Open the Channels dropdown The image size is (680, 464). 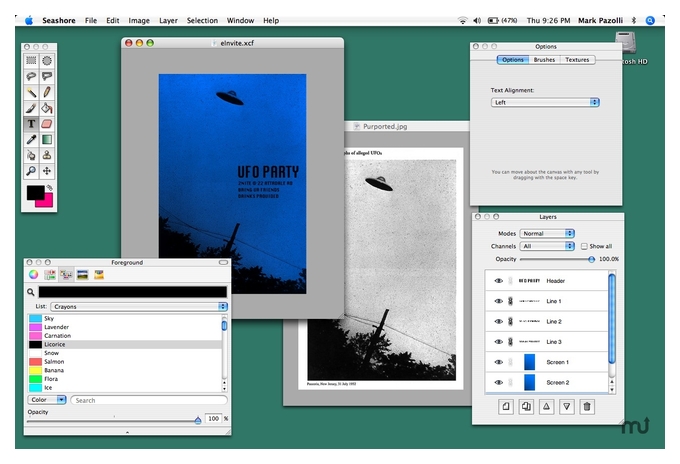(547, 246)
